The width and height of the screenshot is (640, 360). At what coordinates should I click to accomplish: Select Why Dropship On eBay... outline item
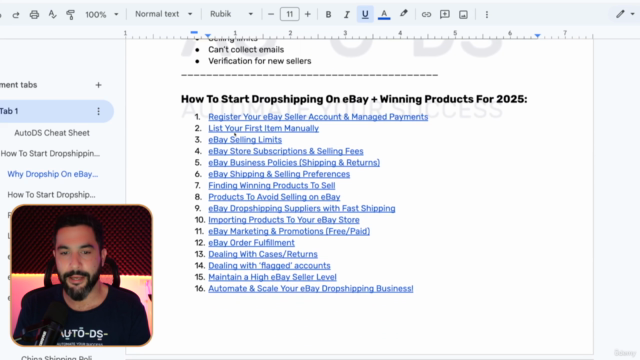[53, 174]
